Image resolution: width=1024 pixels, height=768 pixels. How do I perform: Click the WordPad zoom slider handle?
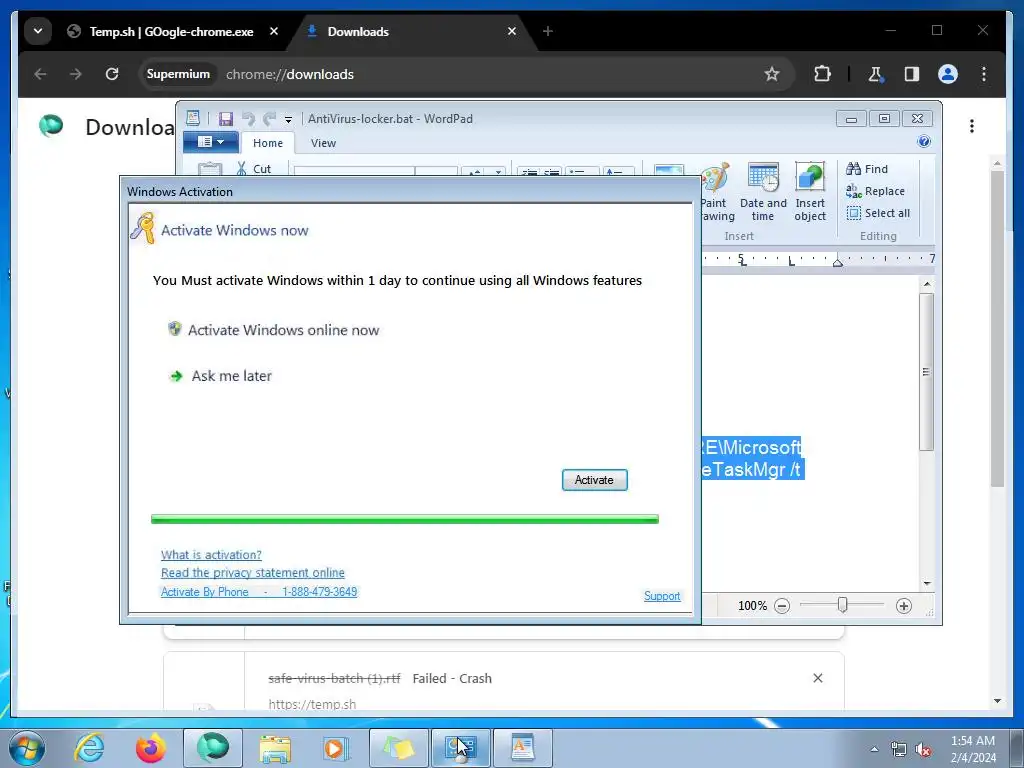click(842, 605)
